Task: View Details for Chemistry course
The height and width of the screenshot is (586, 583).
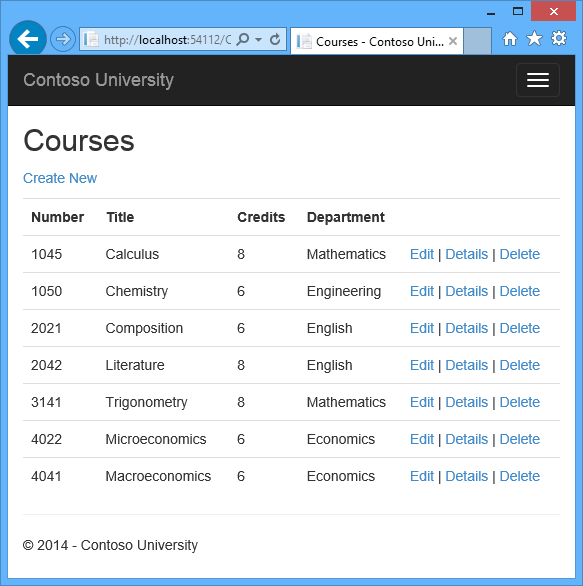Action: pyautogui.click(x=466, y=291)
